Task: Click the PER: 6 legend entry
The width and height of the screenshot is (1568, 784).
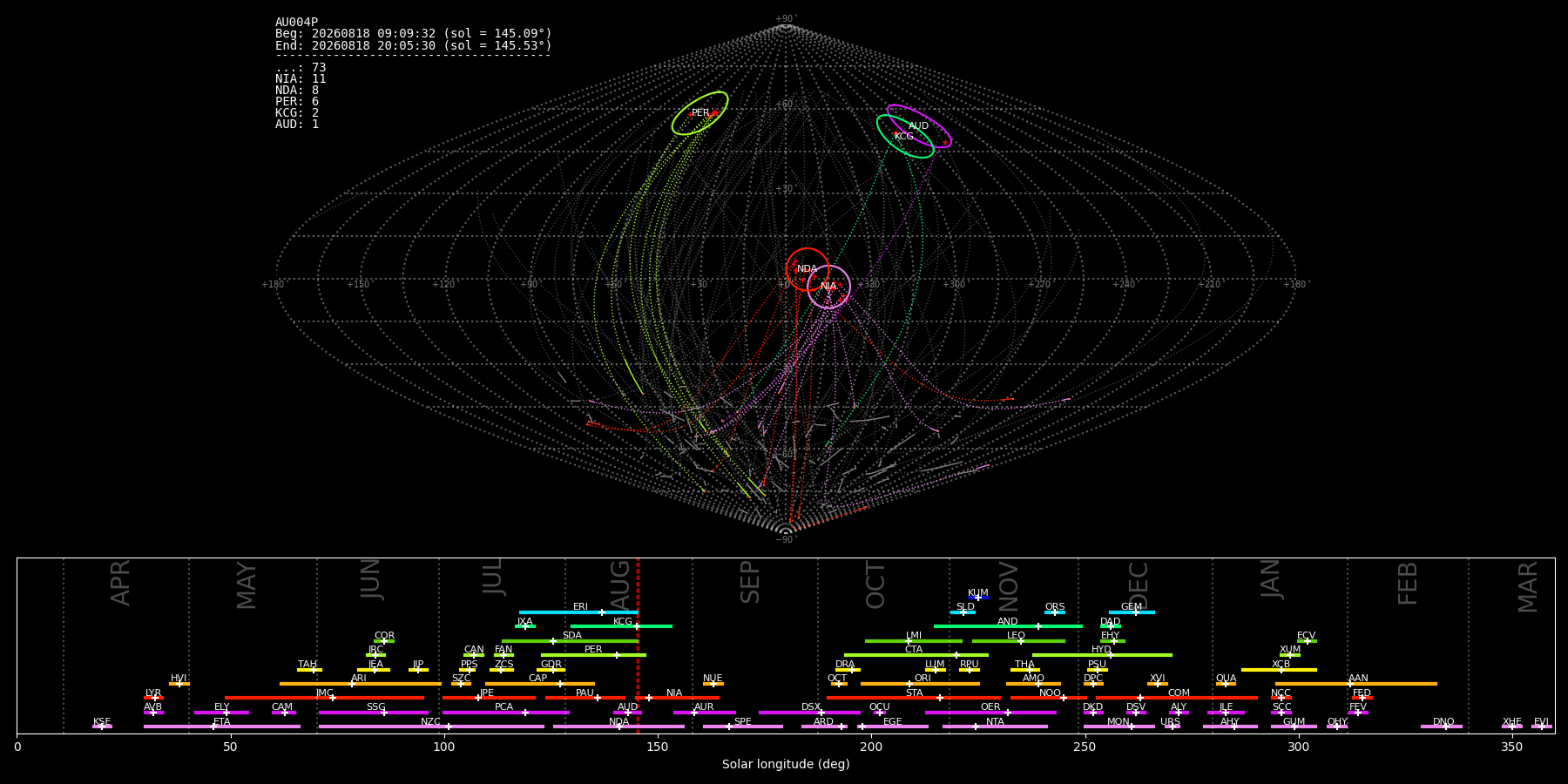Action: [297, 102]
